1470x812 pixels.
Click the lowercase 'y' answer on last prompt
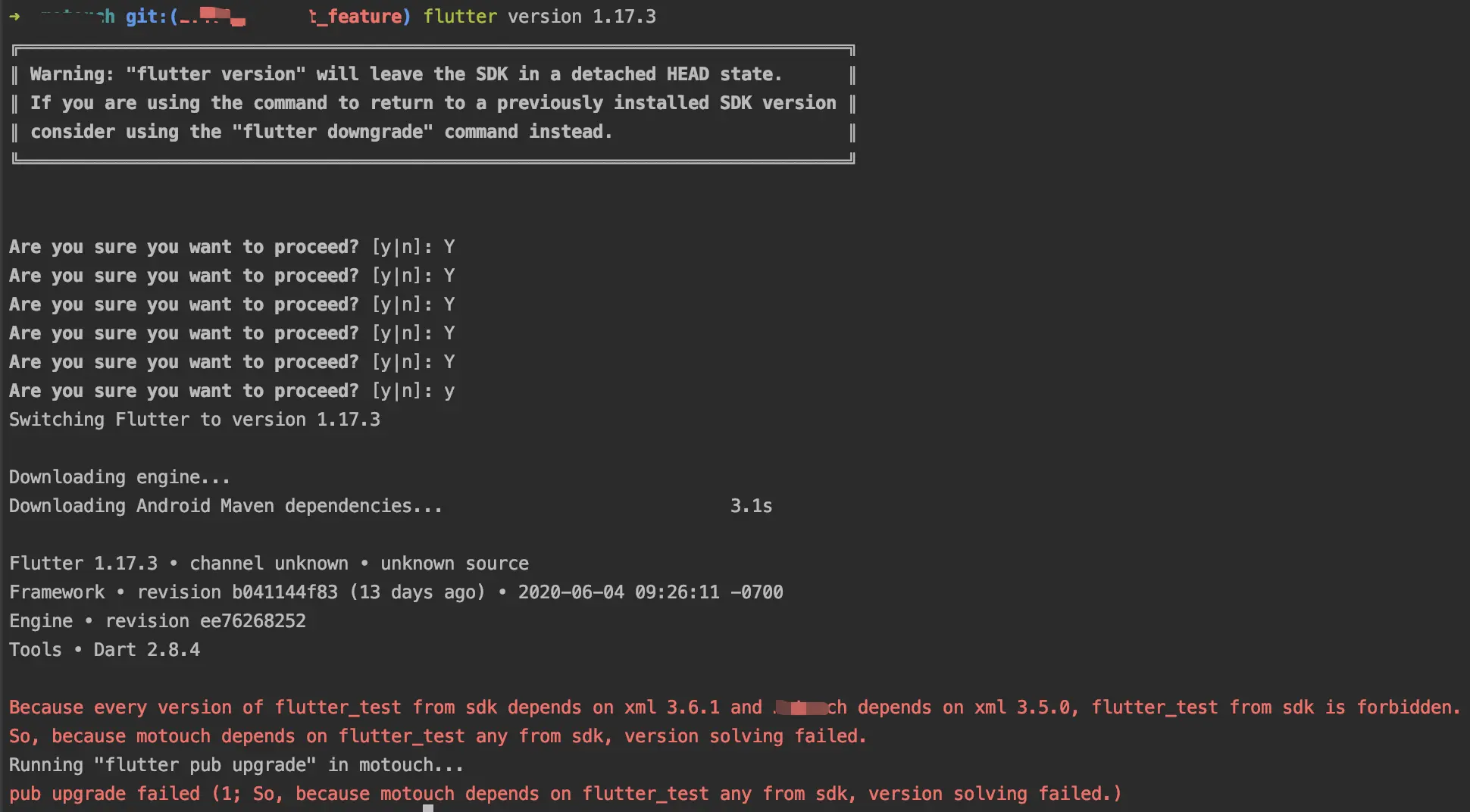[449, 391]
